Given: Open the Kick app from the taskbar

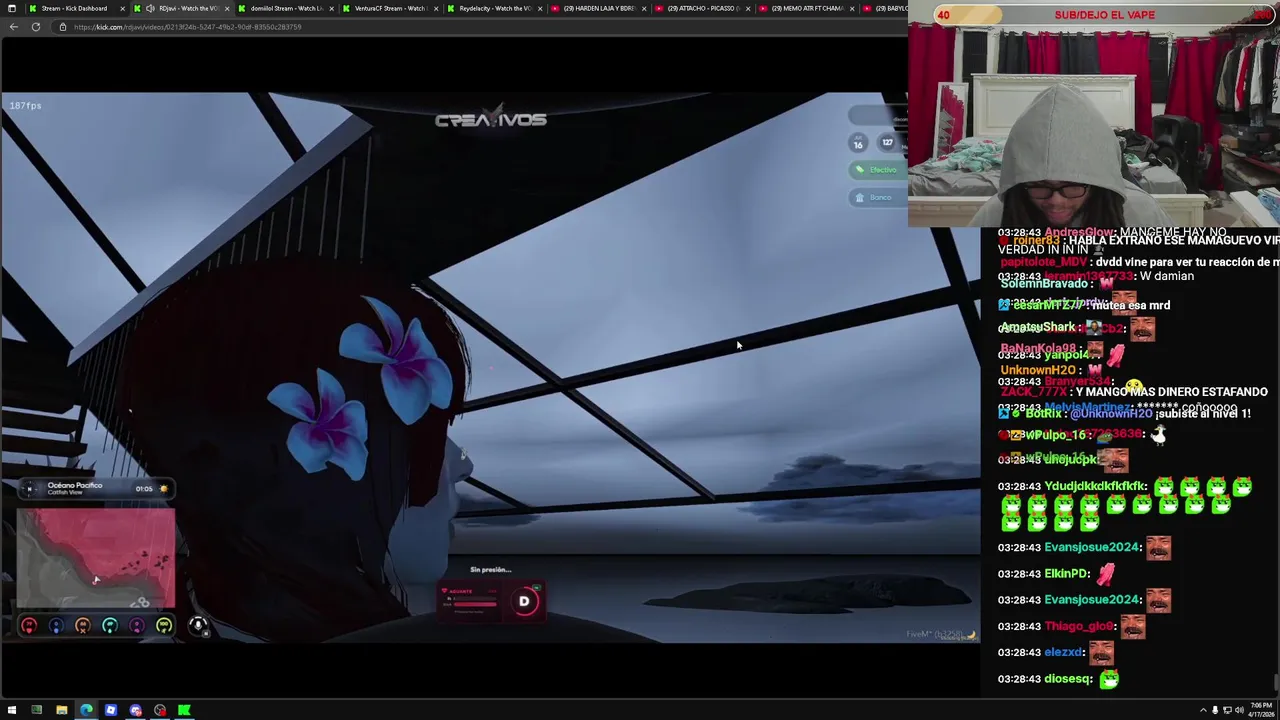Looking at the screenshot, I should click(x=184, y=710).
